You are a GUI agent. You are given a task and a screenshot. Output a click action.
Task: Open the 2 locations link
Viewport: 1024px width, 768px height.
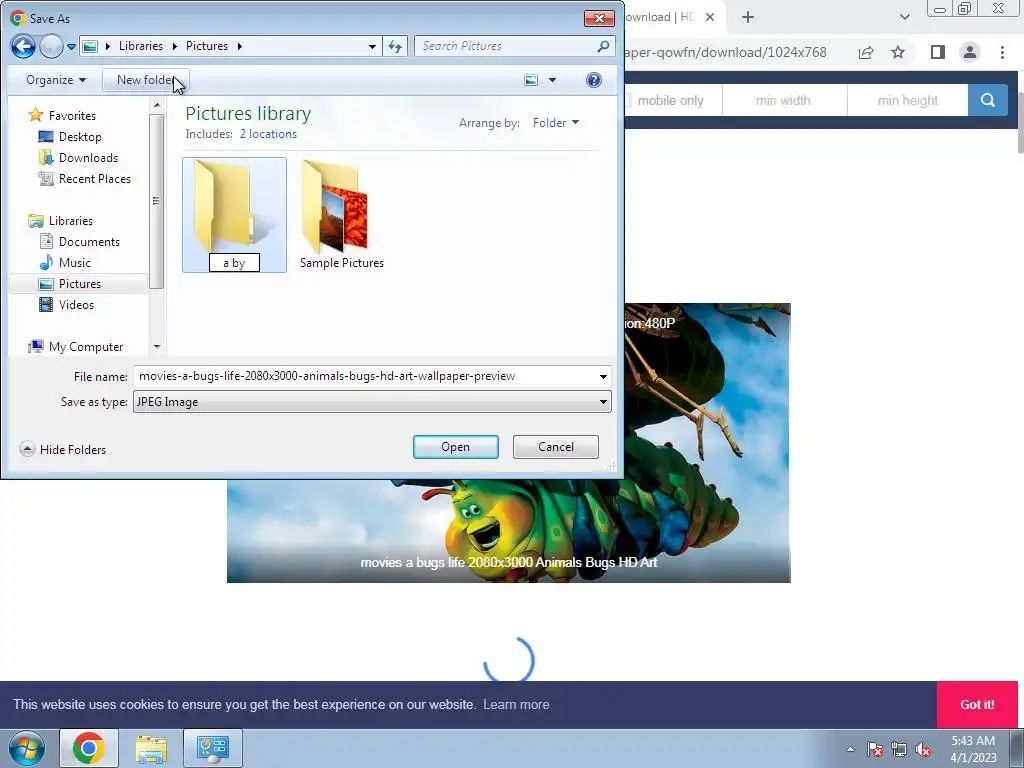tap(268, 134)
